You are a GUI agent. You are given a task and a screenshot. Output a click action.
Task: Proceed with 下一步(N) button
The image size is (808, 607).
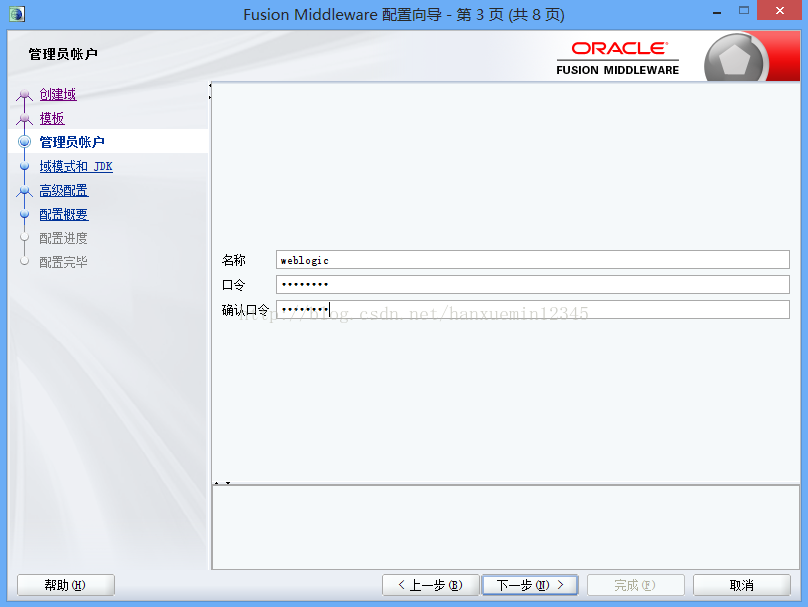click(x=530, y=585)
